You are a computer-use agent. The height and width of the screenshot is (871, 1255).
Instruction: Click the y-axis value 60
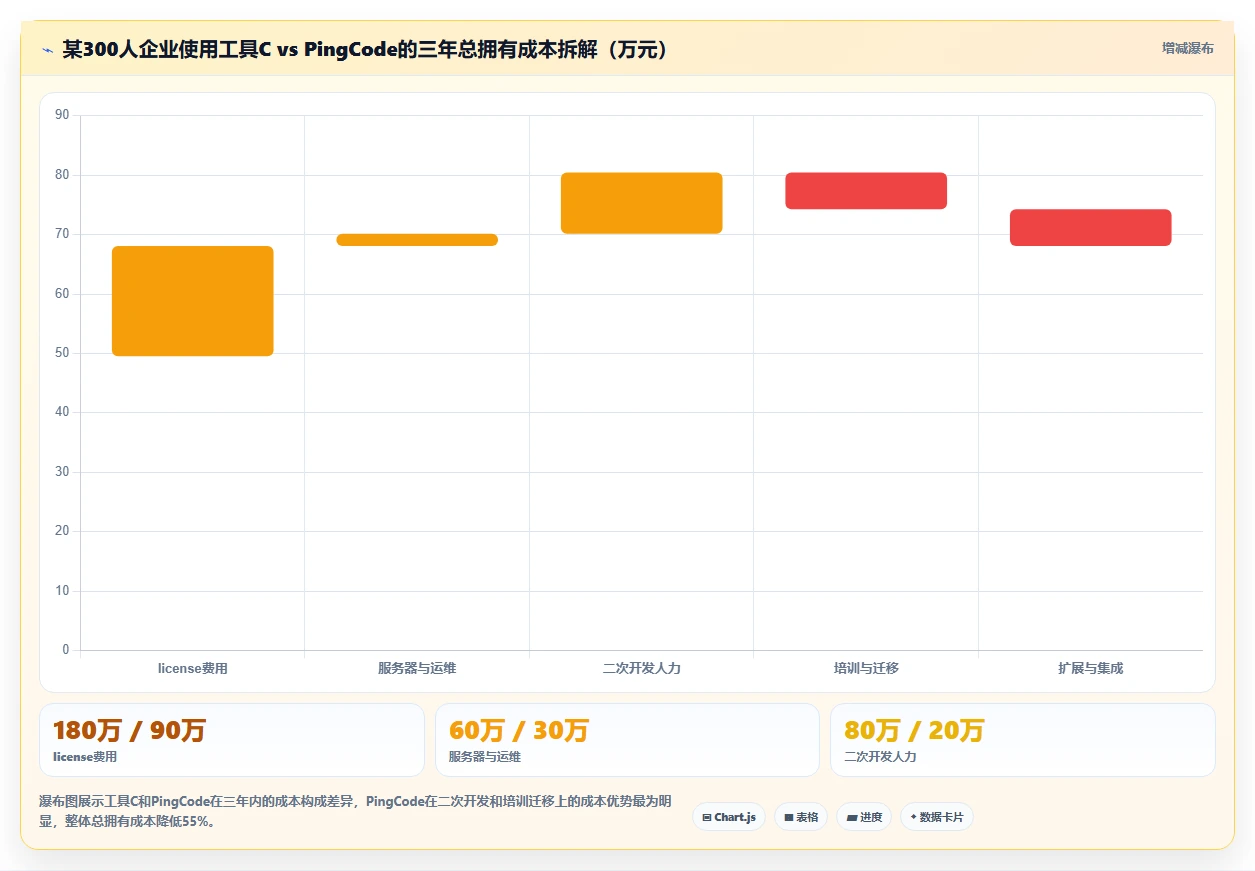coord(62,294)
